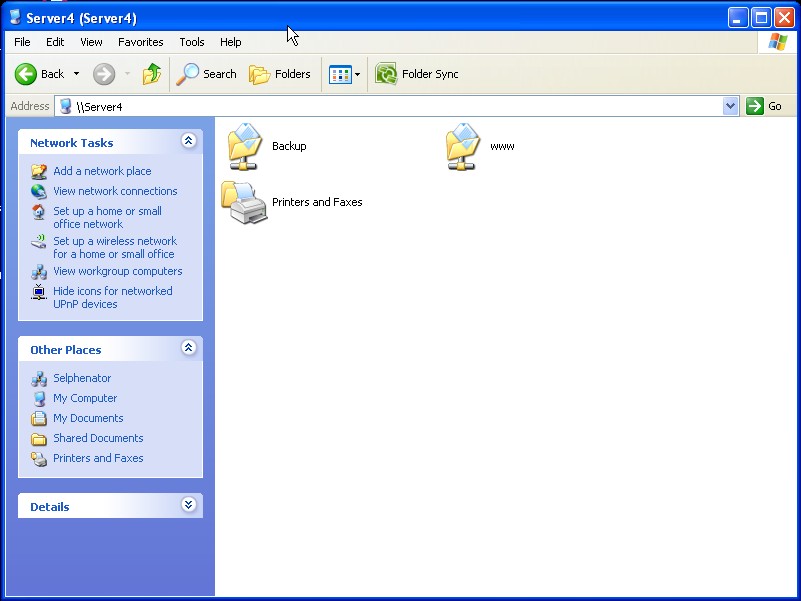Viewport: 801px width, 601px height.
Task: Open the Backup shared folder
Action: point(245,146)
